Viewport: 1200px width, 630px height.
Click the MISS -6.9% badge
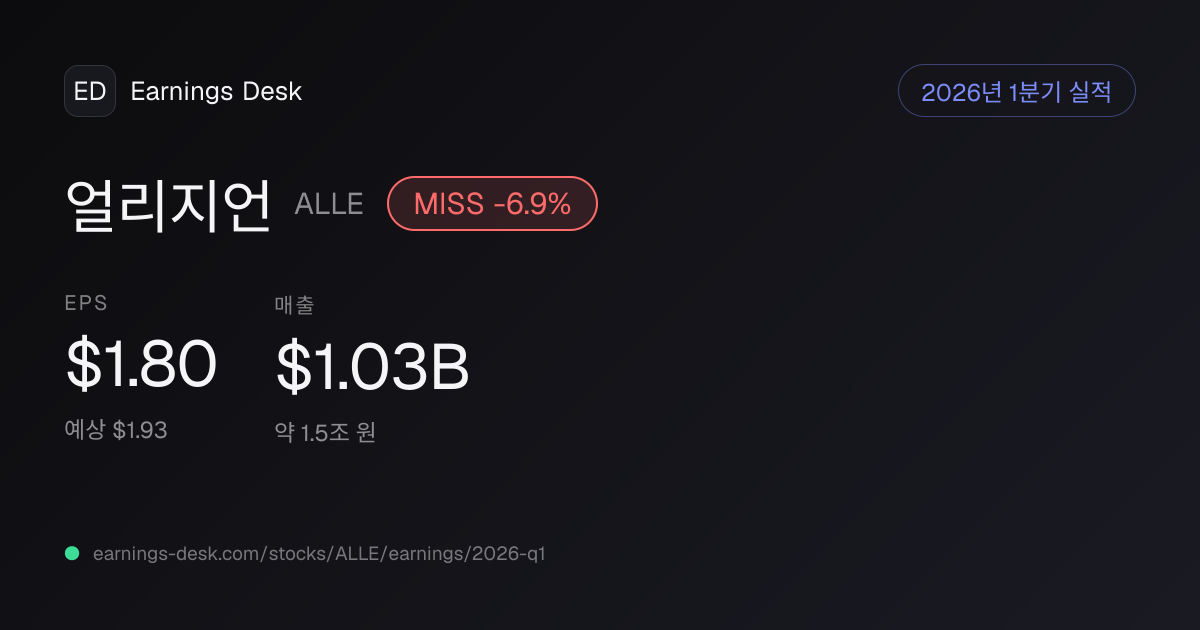(492, 204)
